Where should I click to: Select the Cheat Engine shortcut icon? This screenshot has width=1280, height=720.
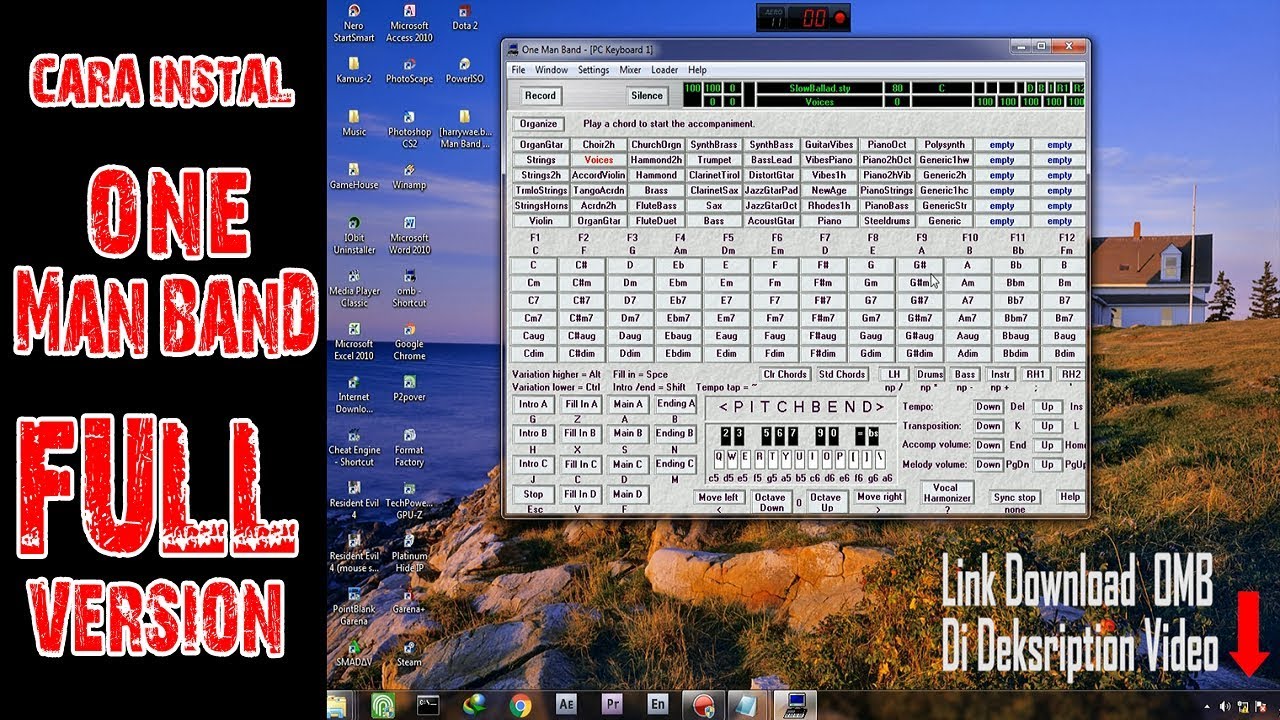point(354,447)
